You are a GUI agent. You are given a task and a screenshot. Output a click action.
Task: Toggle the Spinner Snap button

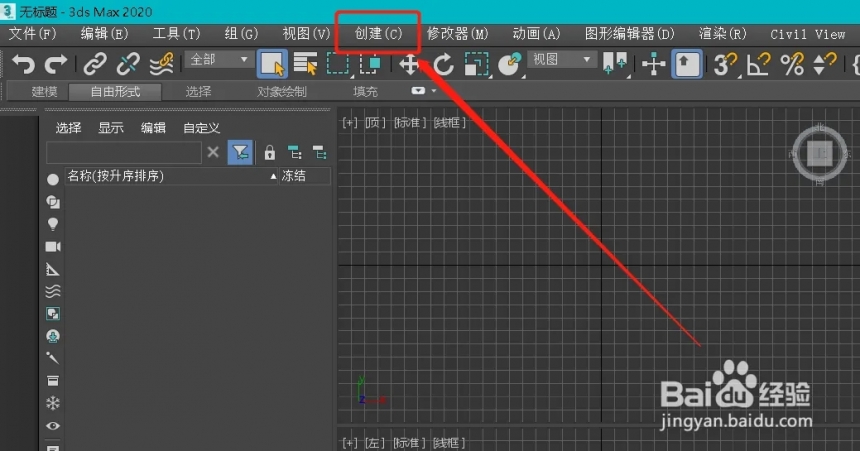[825, 64]
